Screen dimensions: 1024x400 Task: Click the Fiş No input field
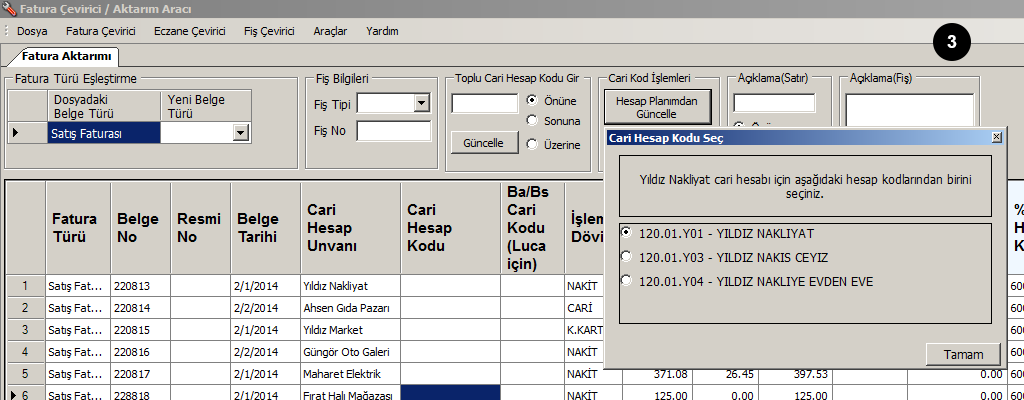(x=393, y=131)
